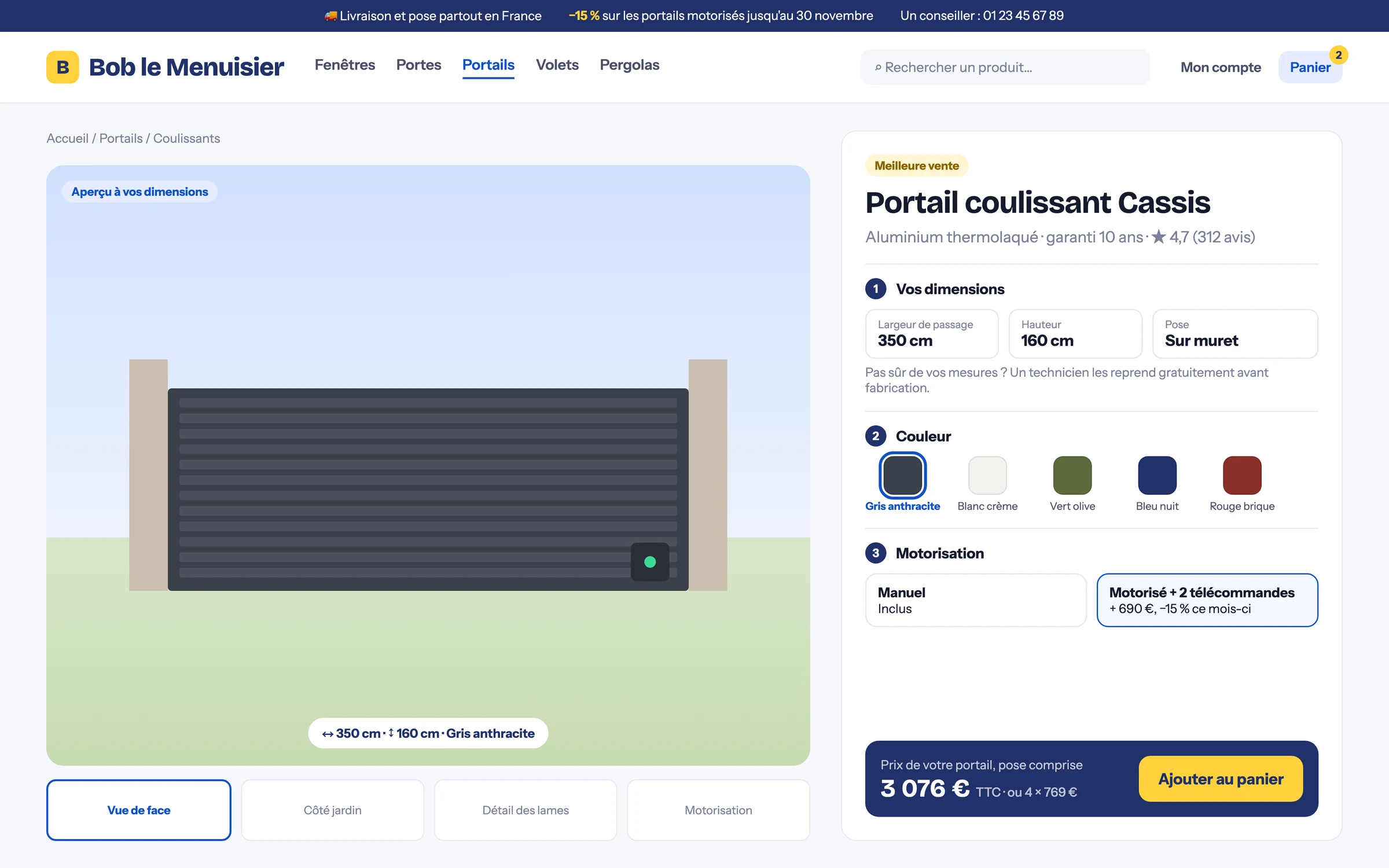Edit the Largeur de passage 350 cm field
This screenshot has width=1389, height=868.
point(932,334)
